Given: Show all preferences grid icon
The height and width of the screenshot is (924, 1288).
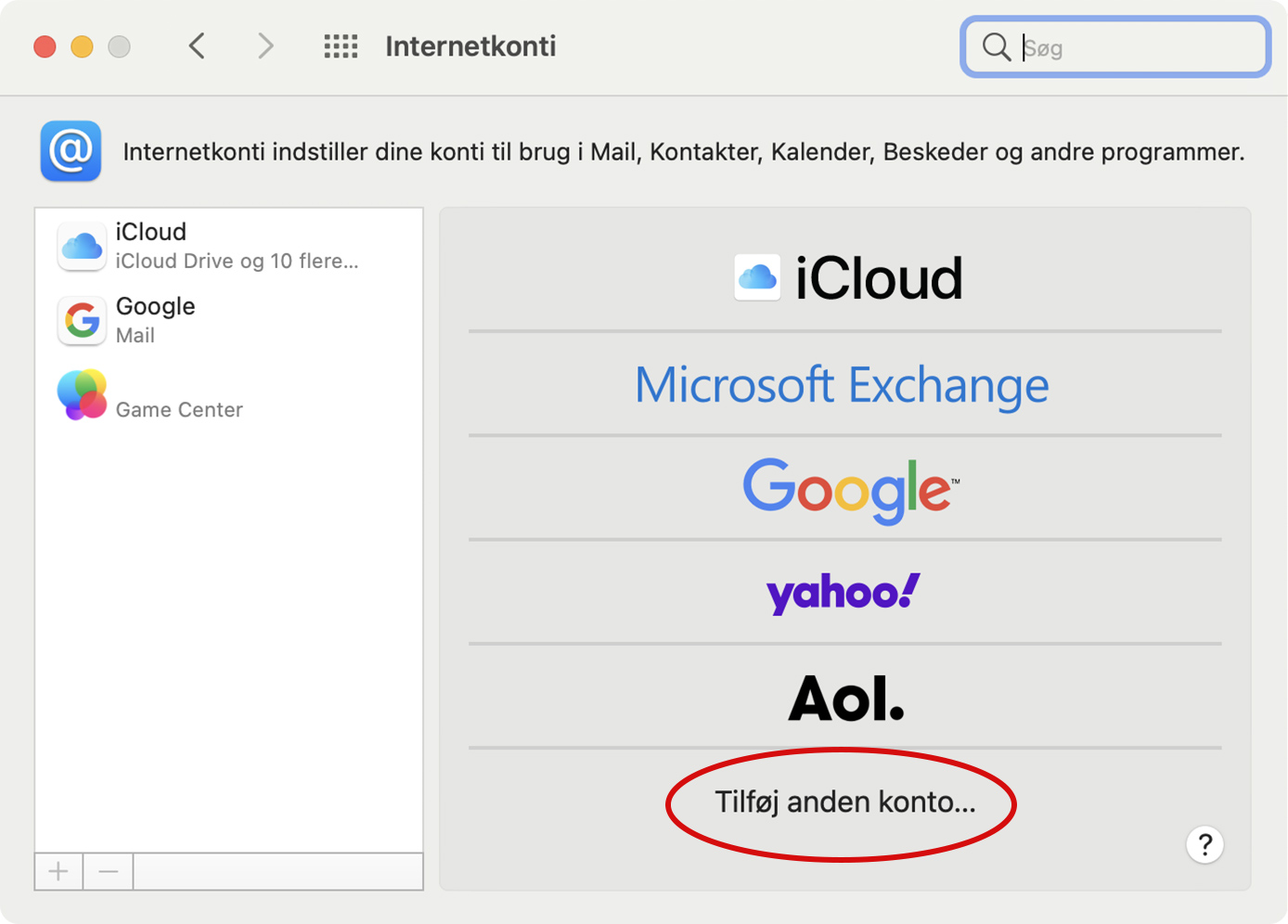Looking at the screenshot, I should tap(341, 46).
